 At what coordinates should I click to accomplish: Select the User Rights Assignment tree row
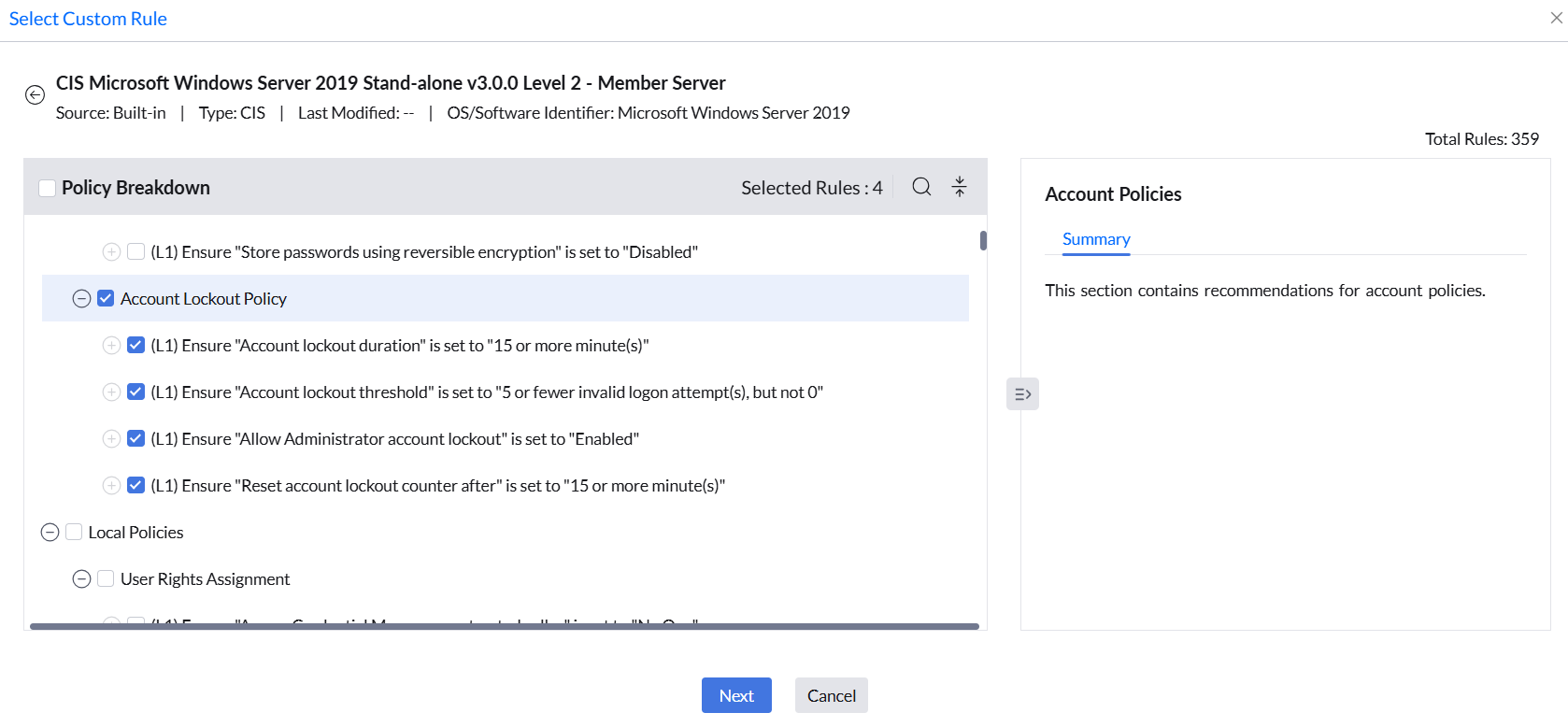(506, 578)
